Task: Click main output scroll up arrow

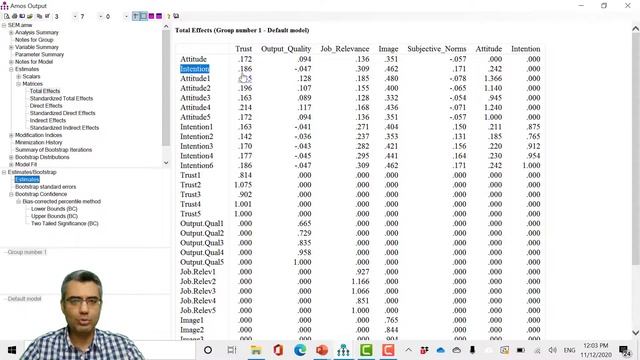Action: coord(636,29)
